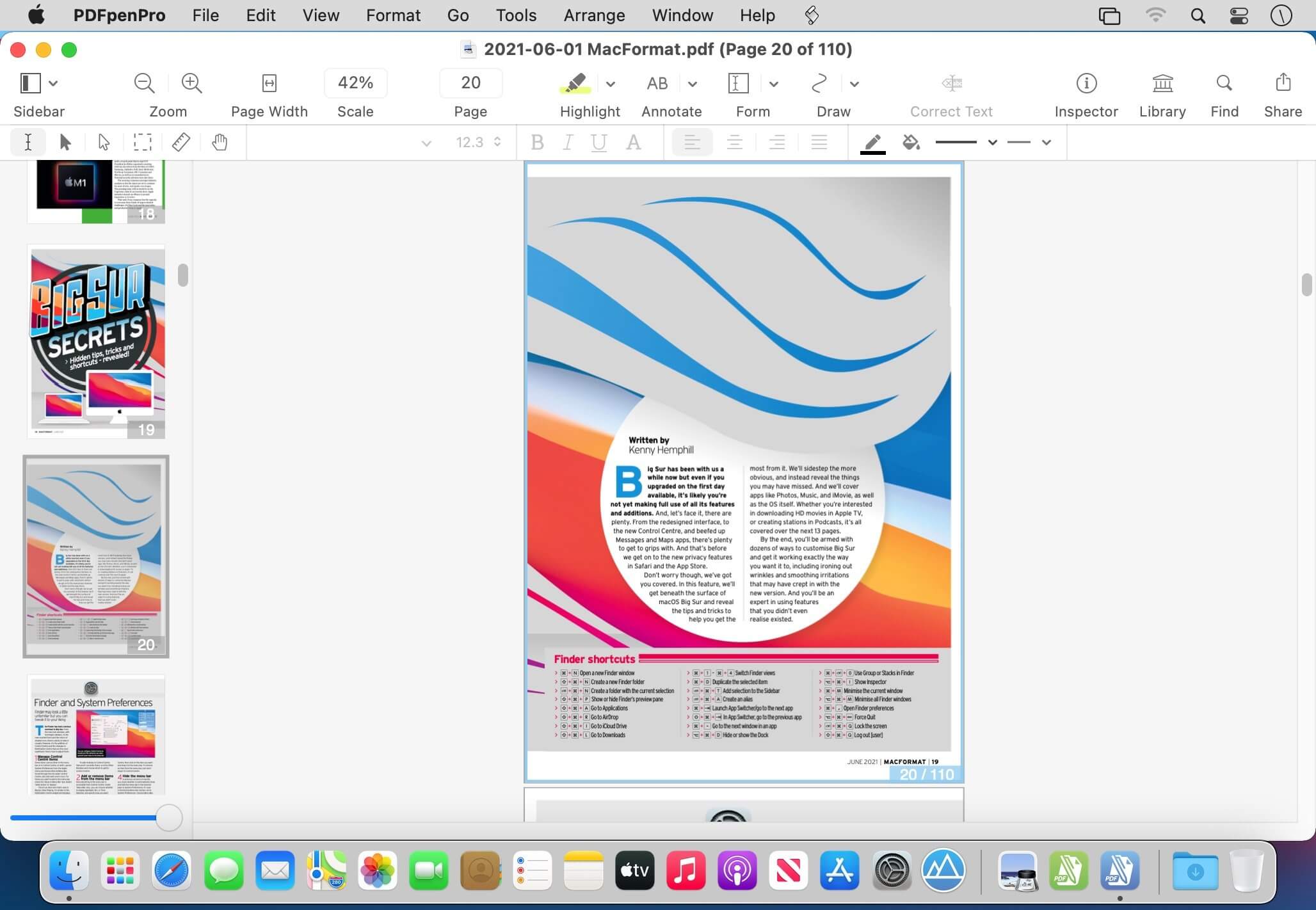Image resolution: width=1316 pixels, height=910 pixels.
Task: Open the text color button
Action: pyautogui.click(x=634, y=142)
